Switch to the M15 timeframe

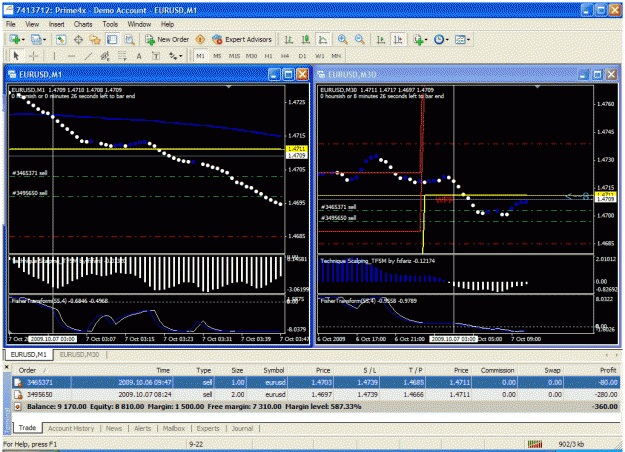(234, 56)
